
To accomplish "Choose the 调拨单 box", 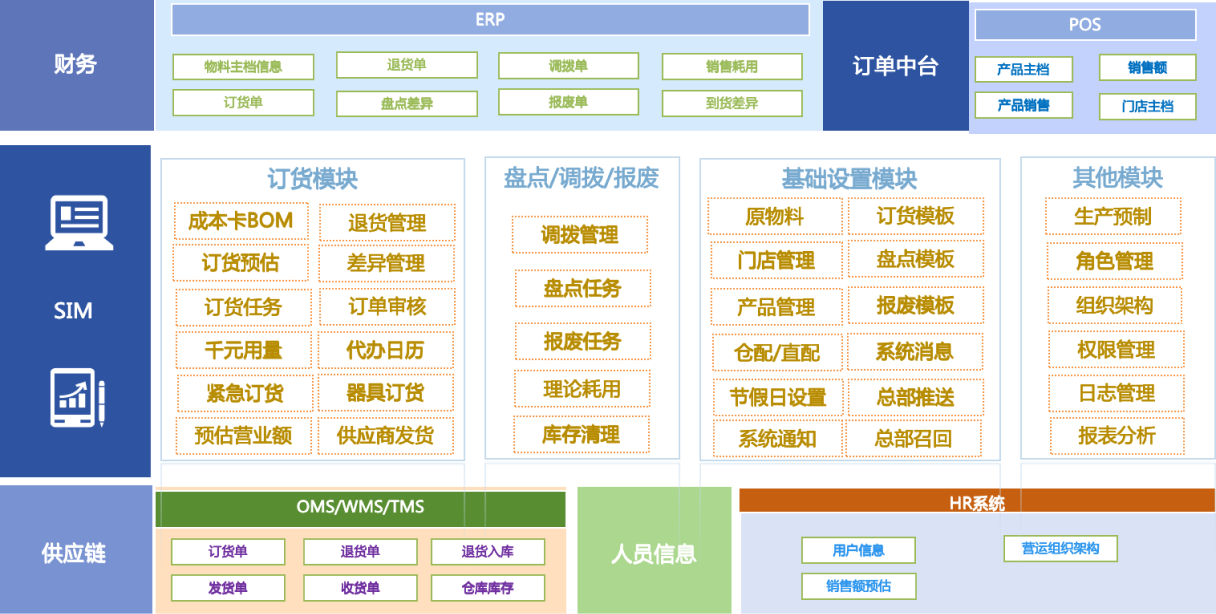I will pyautogui.click(x=568, y=66).
